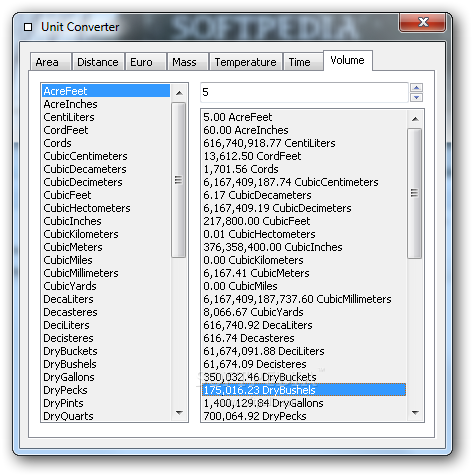Viewport: 473px width, 476px height.
Task: Select AcreFeet in the unit list
Action: coord(106,91)
